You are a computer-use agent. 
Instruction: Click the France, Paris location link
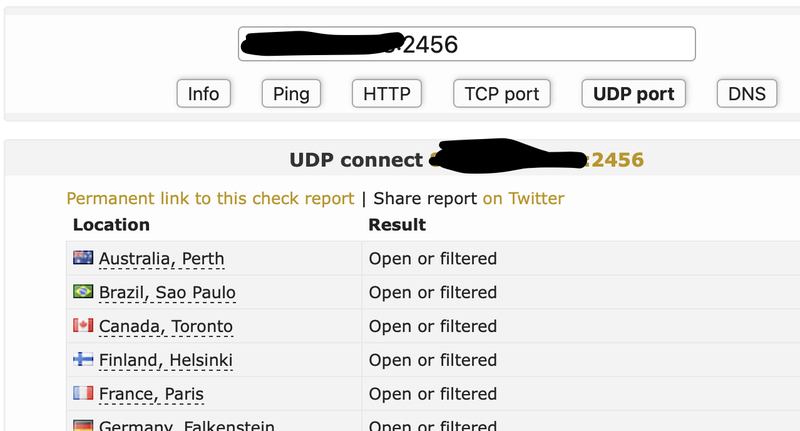[x=151, y=394]
